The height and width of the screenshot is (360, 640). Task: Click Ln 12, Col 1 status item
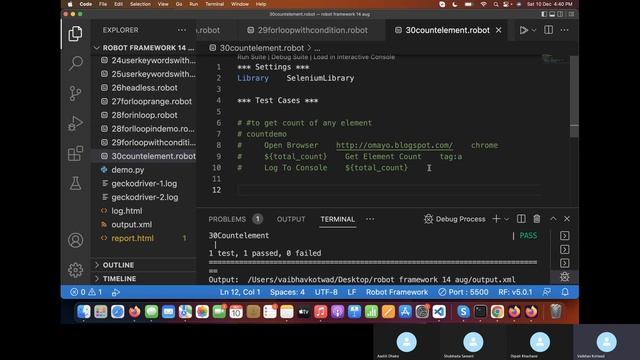240,292
